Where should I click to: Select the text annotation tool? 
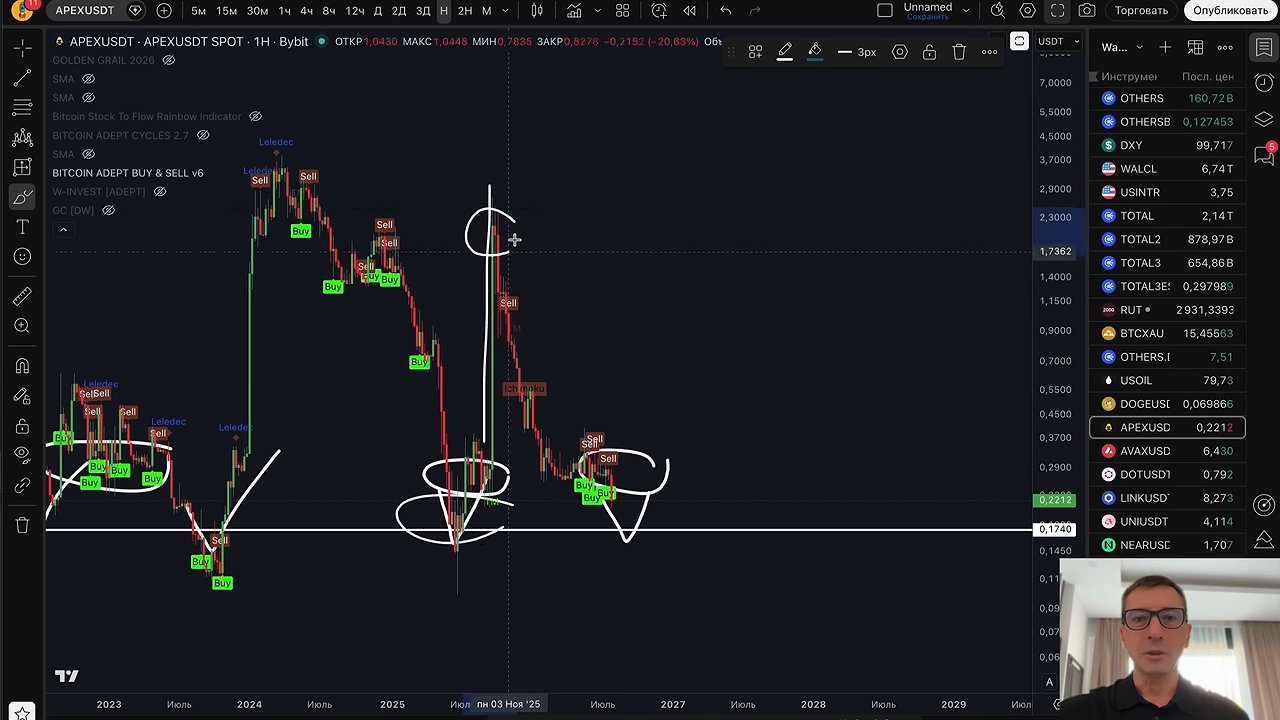tap(22, 228)
